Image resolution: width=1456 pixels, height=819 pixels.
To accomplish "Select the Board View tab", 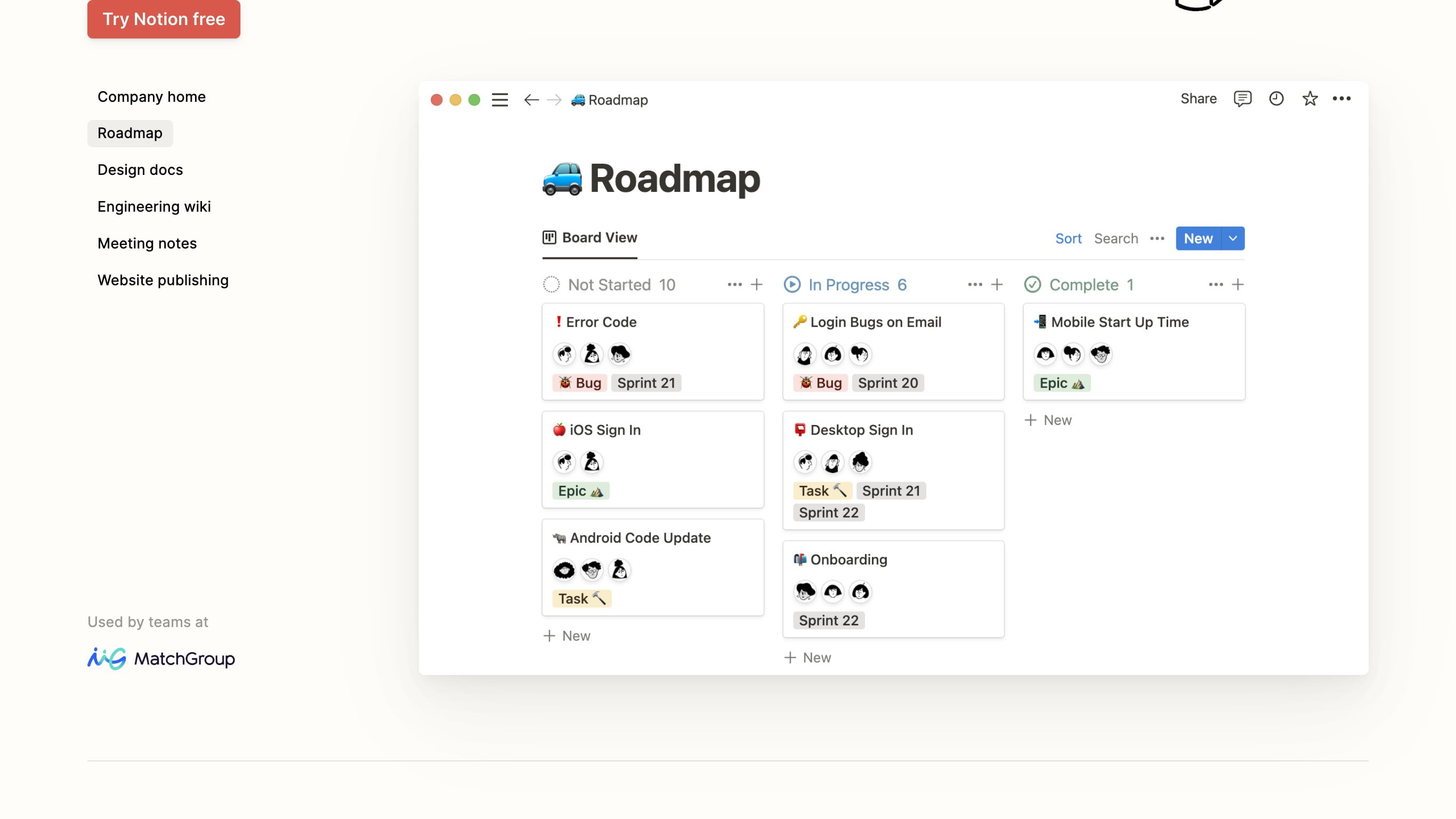I will (589, 238).
